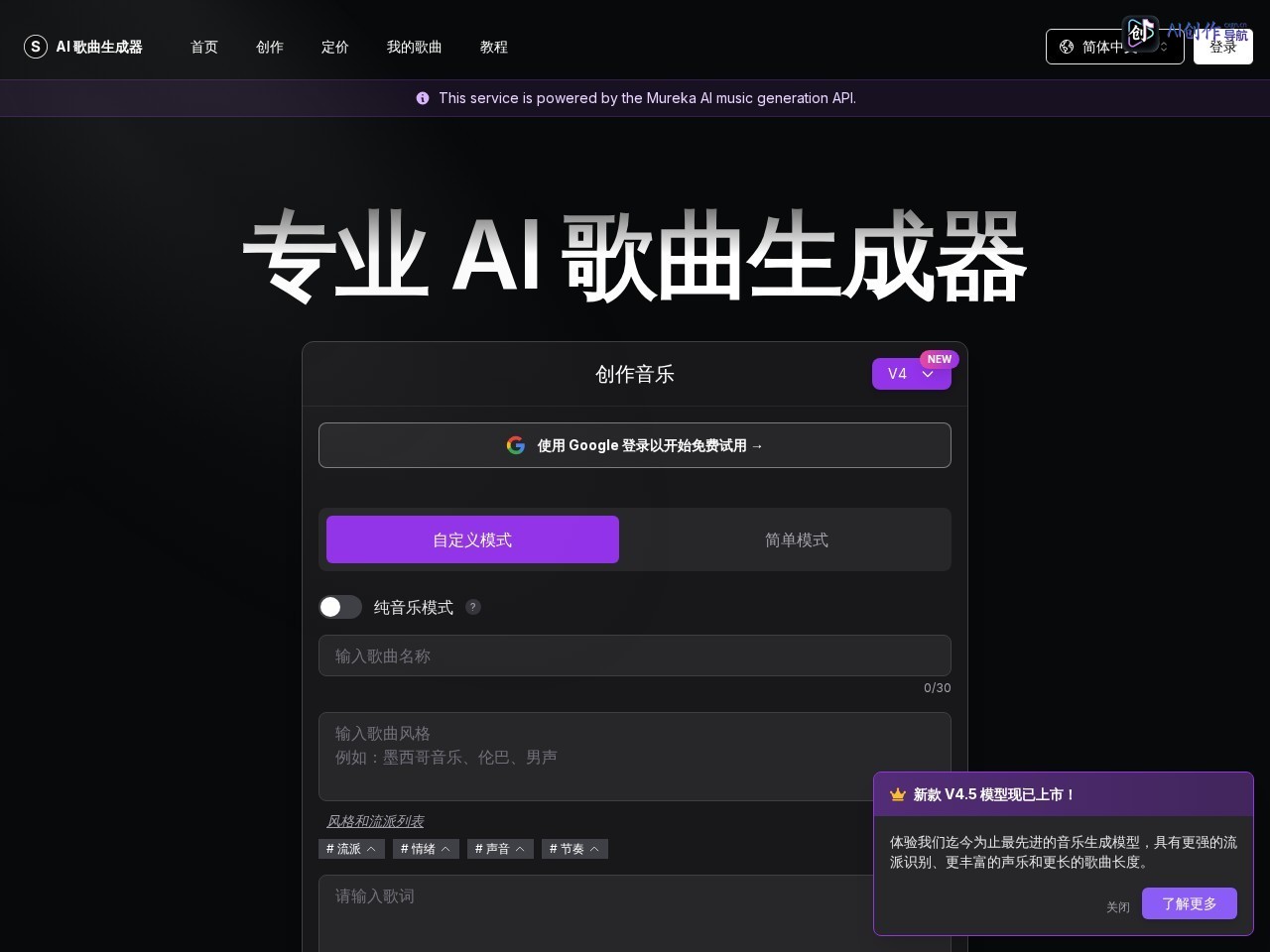The width and height of the screenshot is (1270, 952).
Task: Expand the # 声音 tag list
Action: coord(500,849)
